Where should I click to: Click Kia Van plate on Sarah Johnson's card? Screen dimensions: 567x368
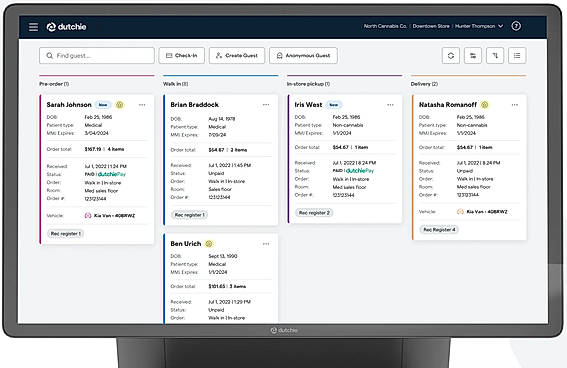(x=114, y=215)
